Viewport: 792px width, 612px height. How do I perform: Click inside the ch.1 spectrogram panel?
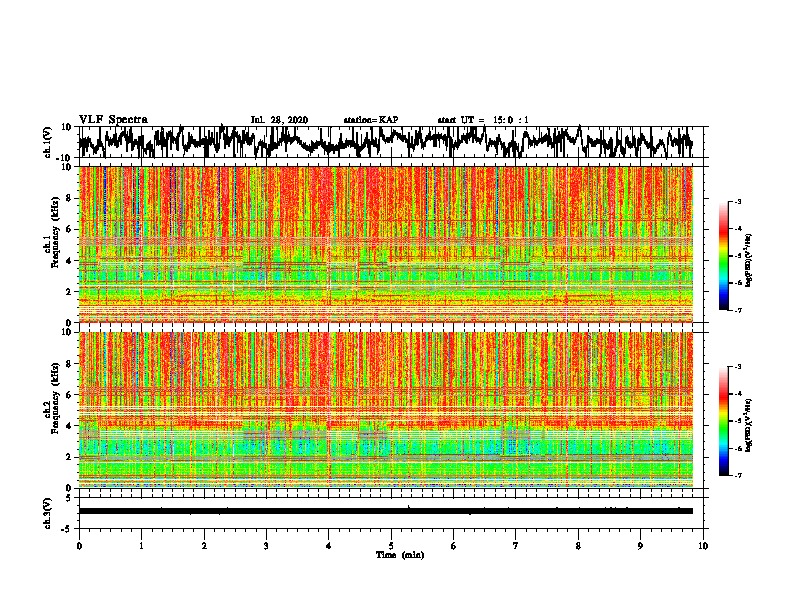click(386, 244)
